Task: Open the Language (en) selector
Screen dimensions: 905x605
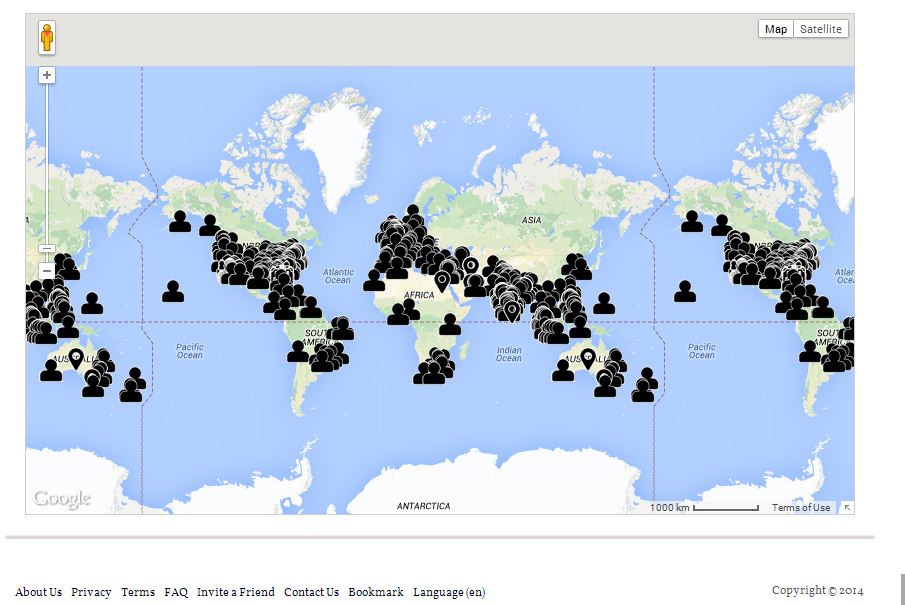Action: pos(449,592)
